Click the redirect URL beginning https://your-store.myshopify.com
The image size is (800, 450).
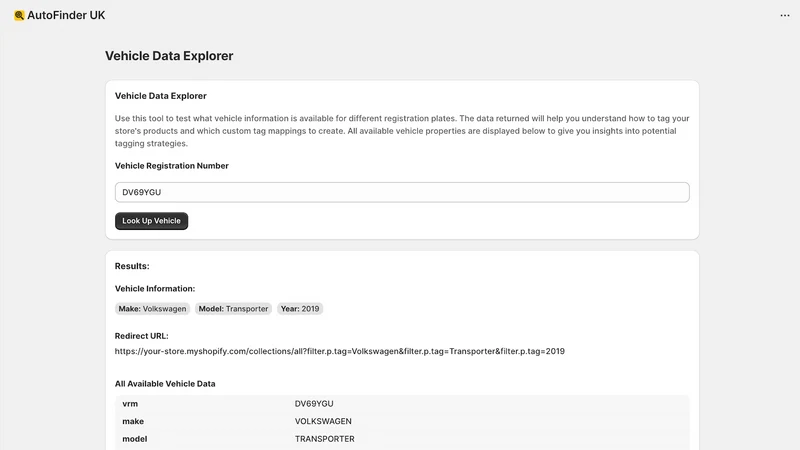click(340, 351)
